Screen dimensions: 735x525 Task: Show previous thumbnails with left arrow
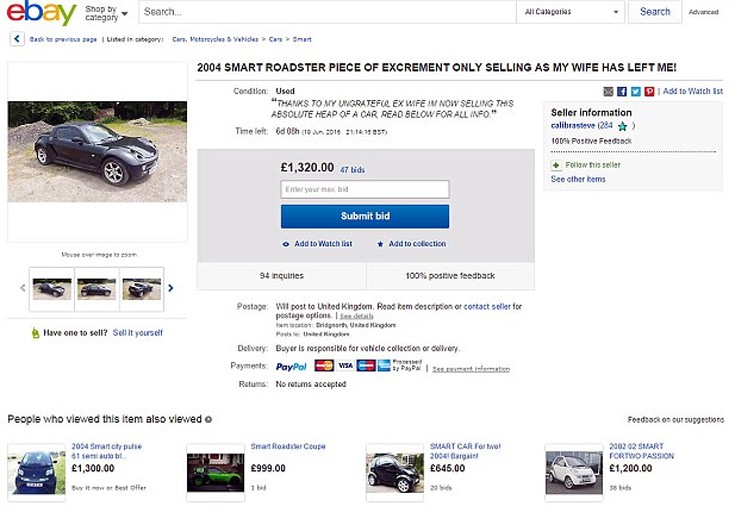[x=23, y=288]
